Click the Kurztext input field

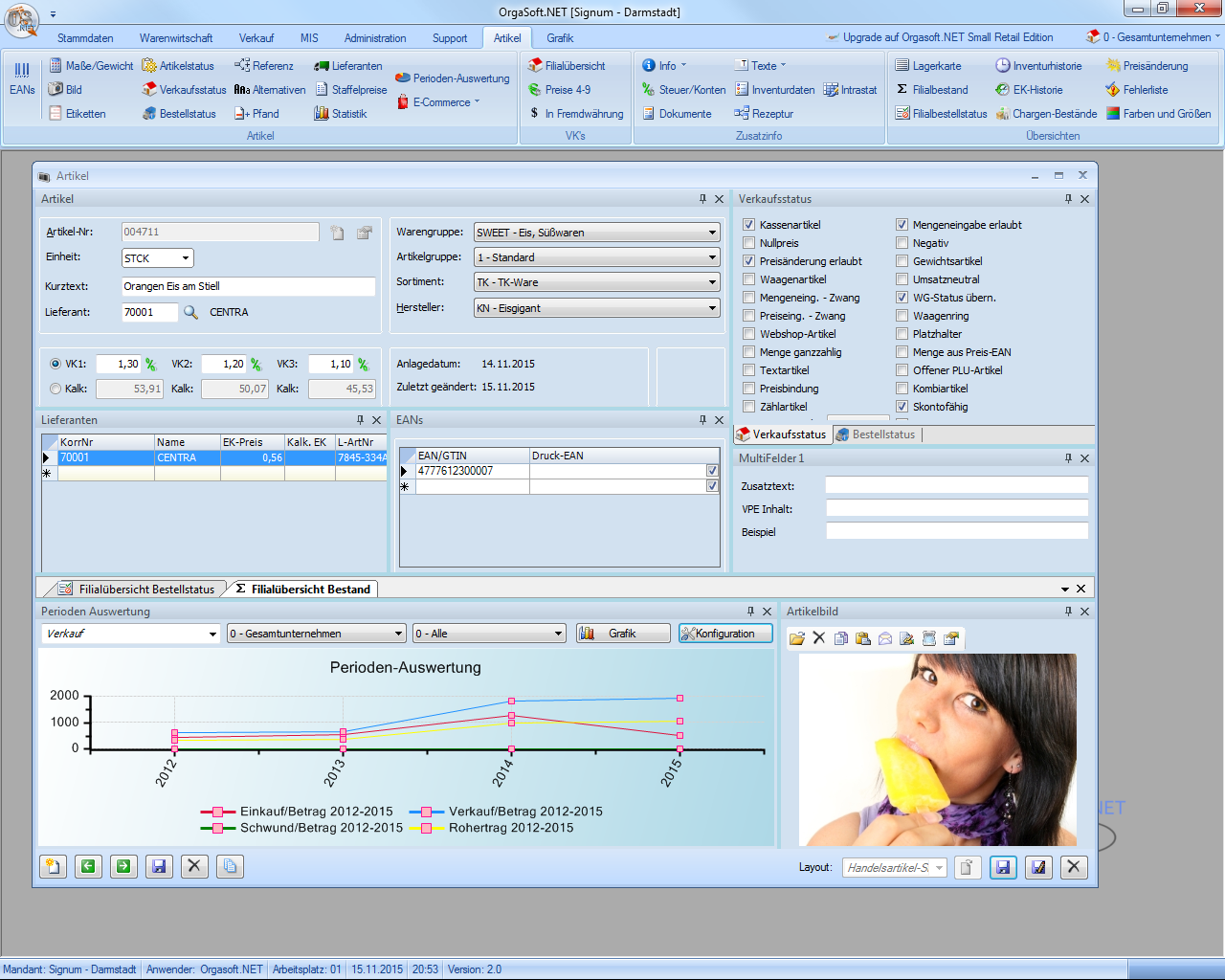(248, 286)
